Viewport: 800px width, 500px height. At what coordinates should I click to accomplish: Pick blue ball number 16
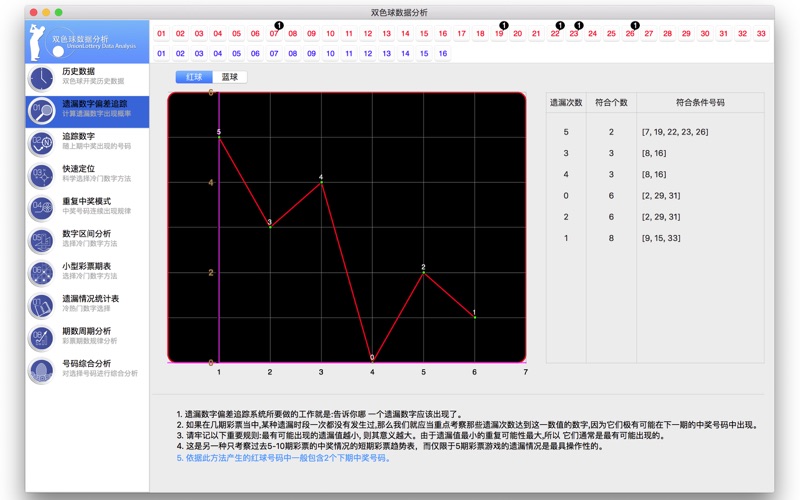coord(443,54)
